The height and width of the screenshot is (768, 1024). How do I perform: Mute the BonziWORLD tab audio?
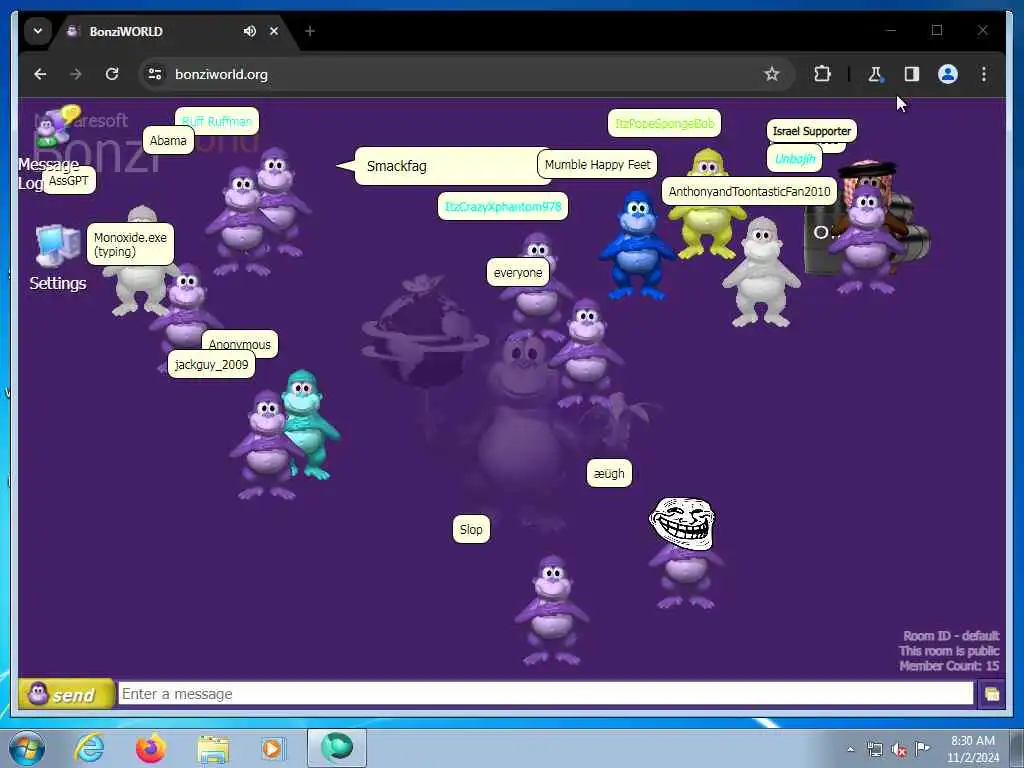click(249, 31)
